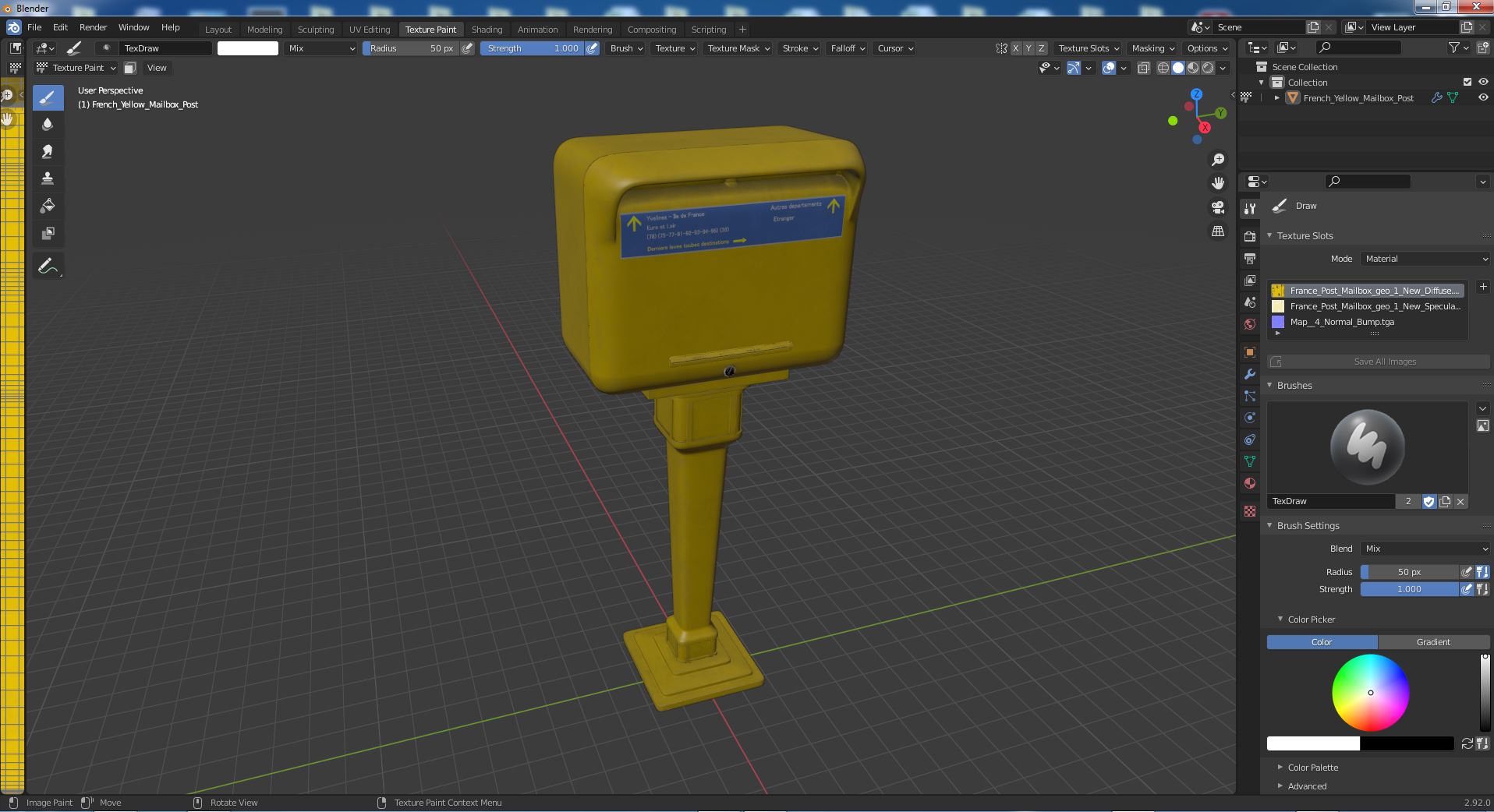Open the Mix blend dropdown in header
The width and height of the screenshot is (1494, 812).
tap(321, 48)
